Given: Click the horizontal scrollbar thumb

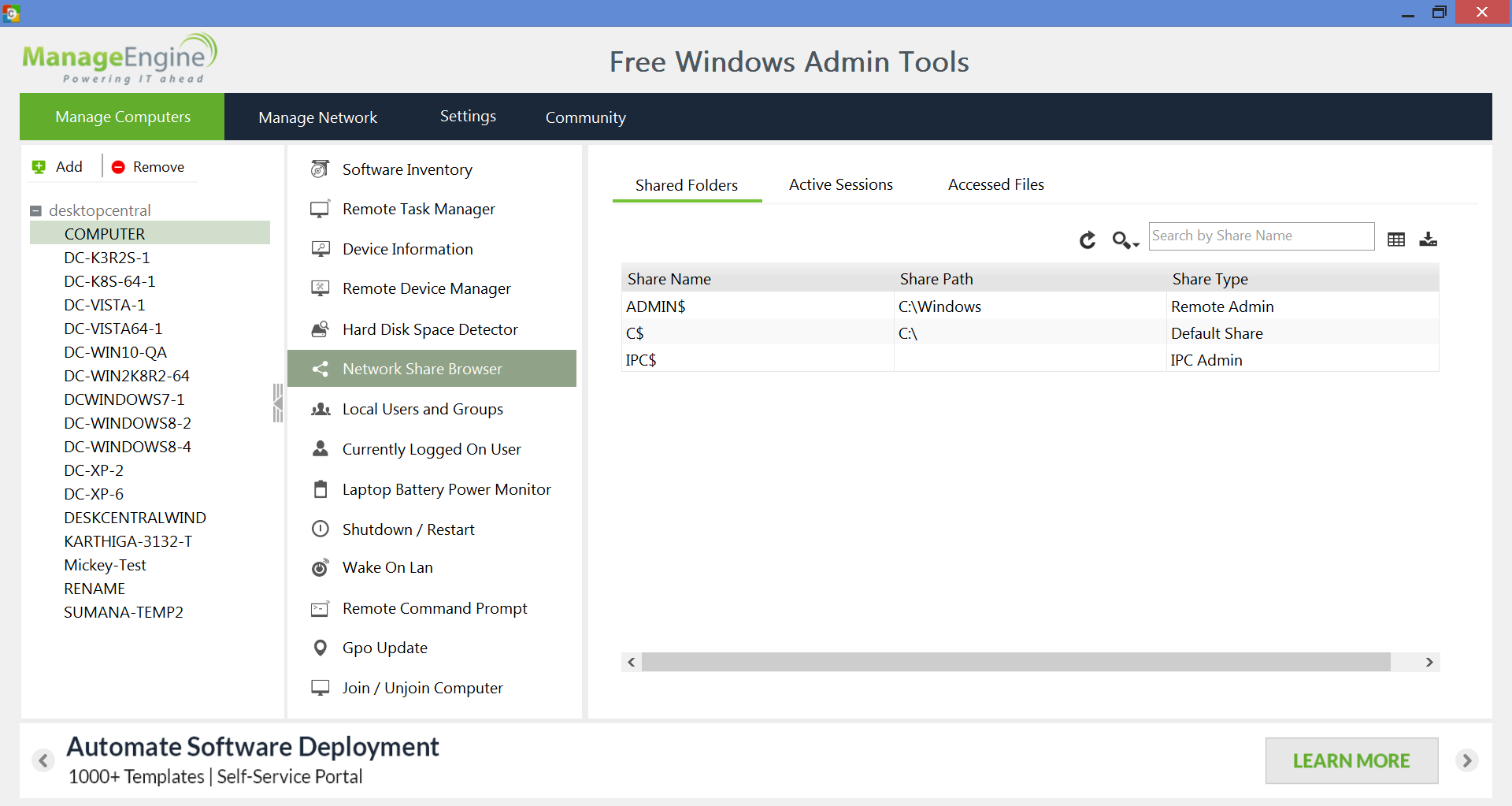Looking at the screenshot, I should [x=1016, y=662].
